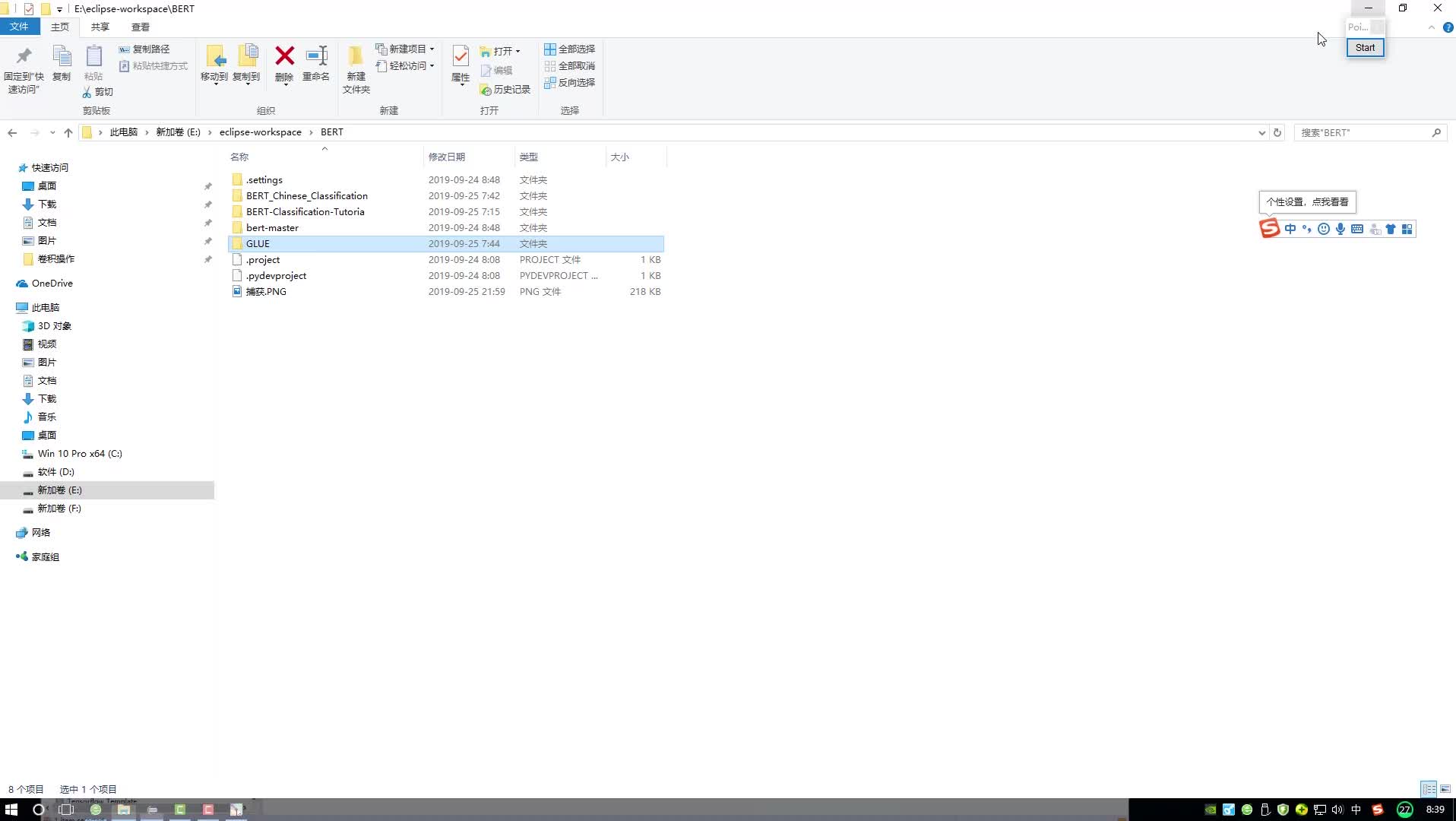
Task: Click the Move to (移动到) icon
Action: point(215,56)
